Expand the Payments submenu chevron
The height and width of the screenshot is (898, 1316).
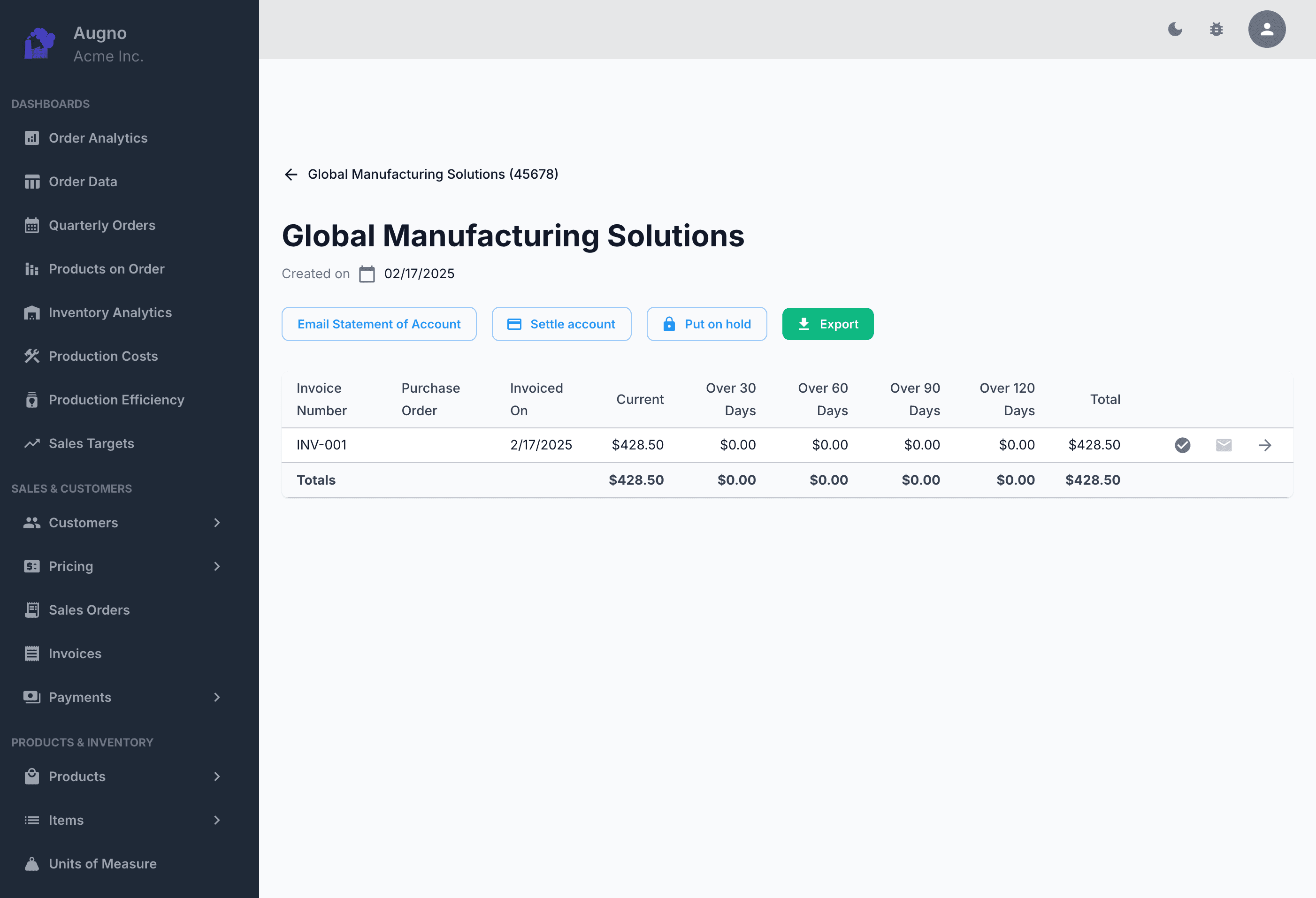(x=217, y=697)
